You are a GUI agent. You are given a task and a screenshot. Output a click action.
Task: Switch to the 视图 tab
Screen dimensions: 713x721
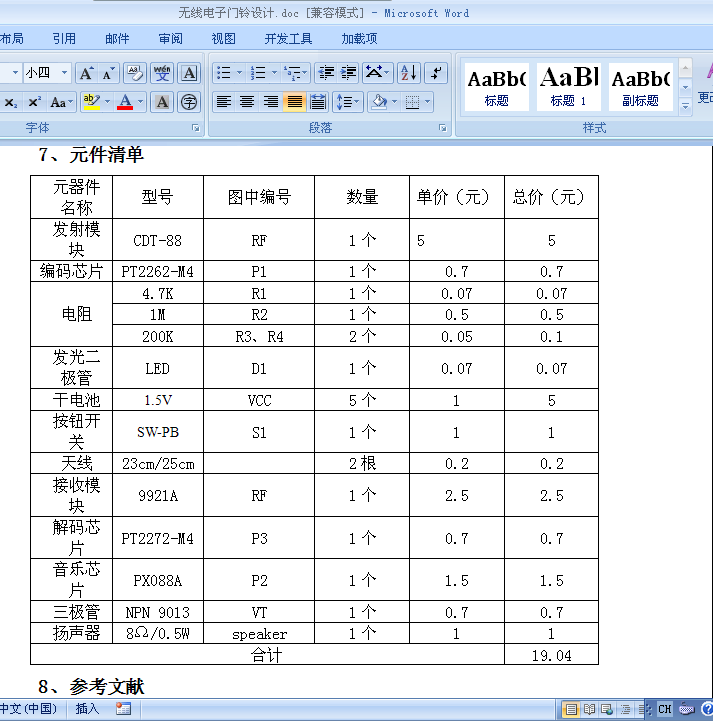(223, 39)
